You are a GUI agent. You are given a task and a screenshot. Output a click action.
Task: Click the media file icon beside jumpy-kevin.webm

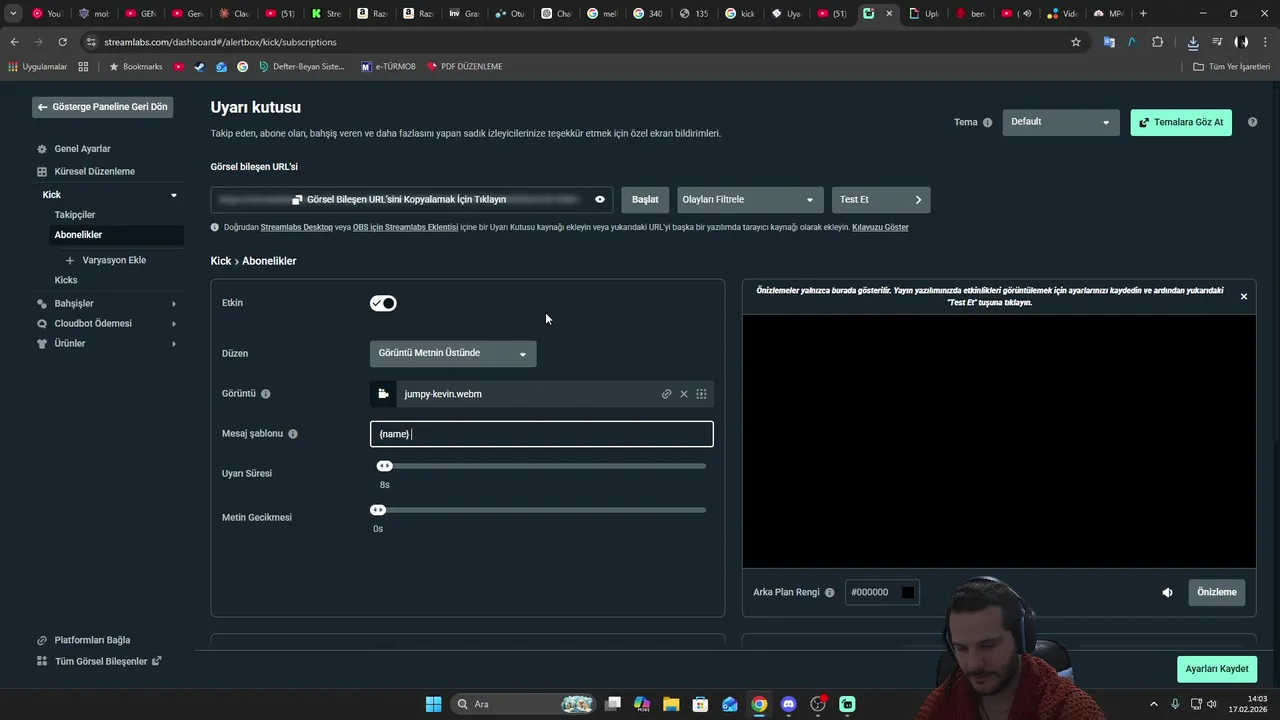383,394
